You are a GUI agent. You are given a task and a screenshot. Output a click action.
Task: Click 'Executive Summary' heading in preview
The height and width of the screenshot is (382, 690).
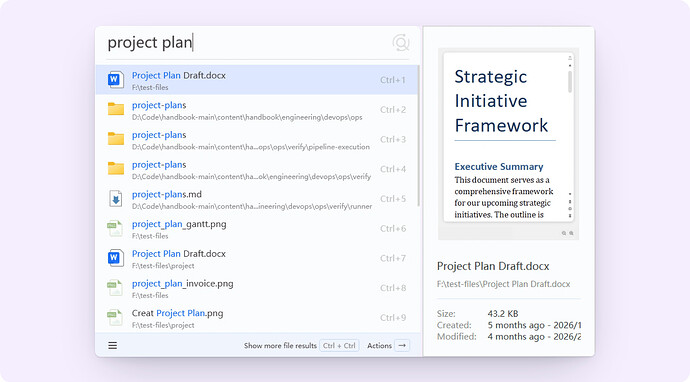(x=499, y=167)
